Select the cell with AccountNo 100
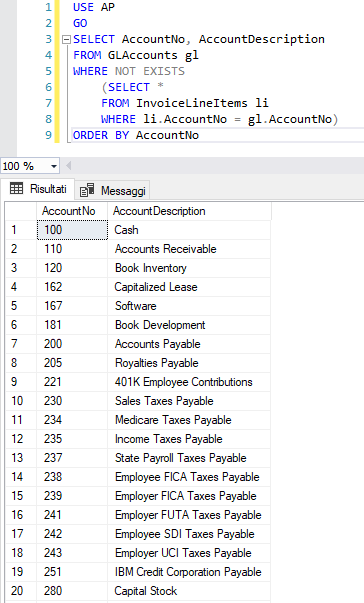Screen dimensions: 364x603 click(72, 230)
